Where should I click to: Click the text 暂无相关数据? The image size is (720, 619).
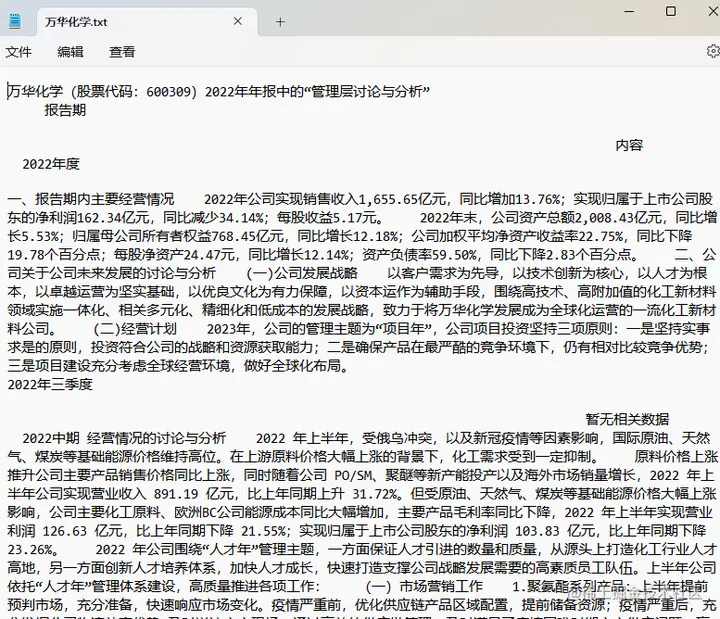(x=627, y=419)
